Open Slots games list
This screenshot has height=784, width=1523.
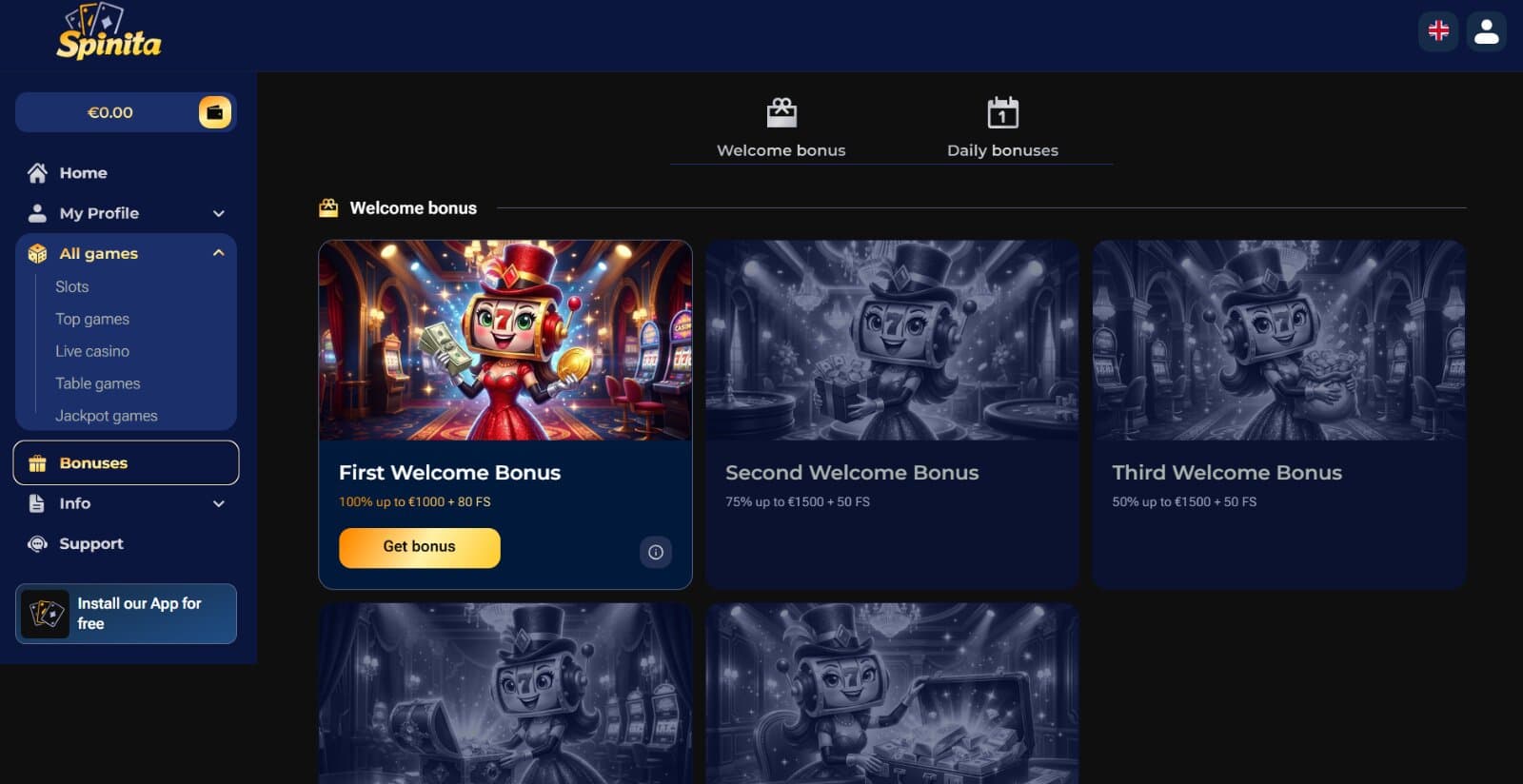tap(71, 286)
